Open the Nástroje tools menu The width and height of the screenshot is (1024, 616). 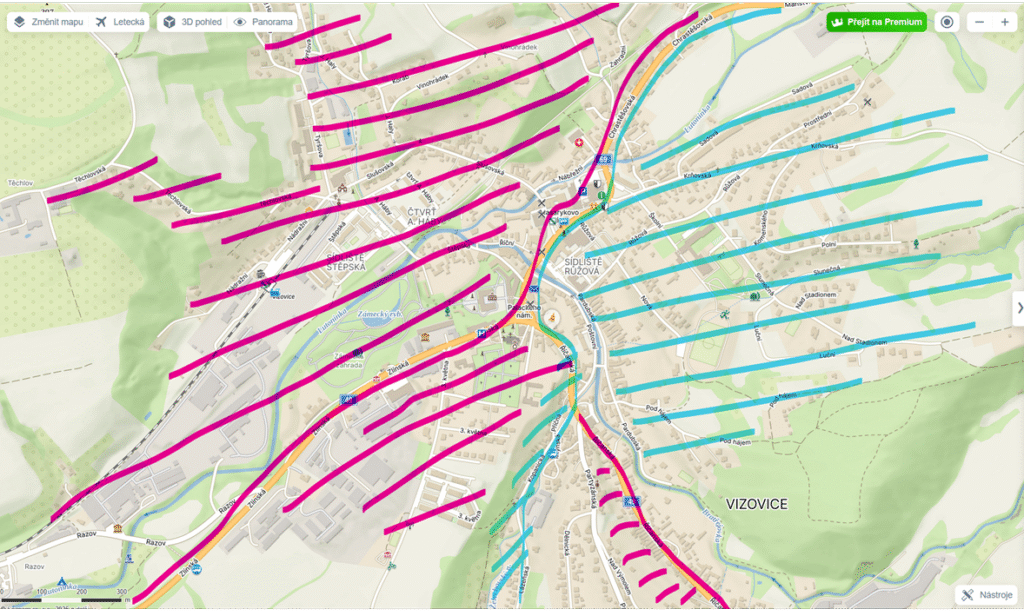click(x=985, y=595)
